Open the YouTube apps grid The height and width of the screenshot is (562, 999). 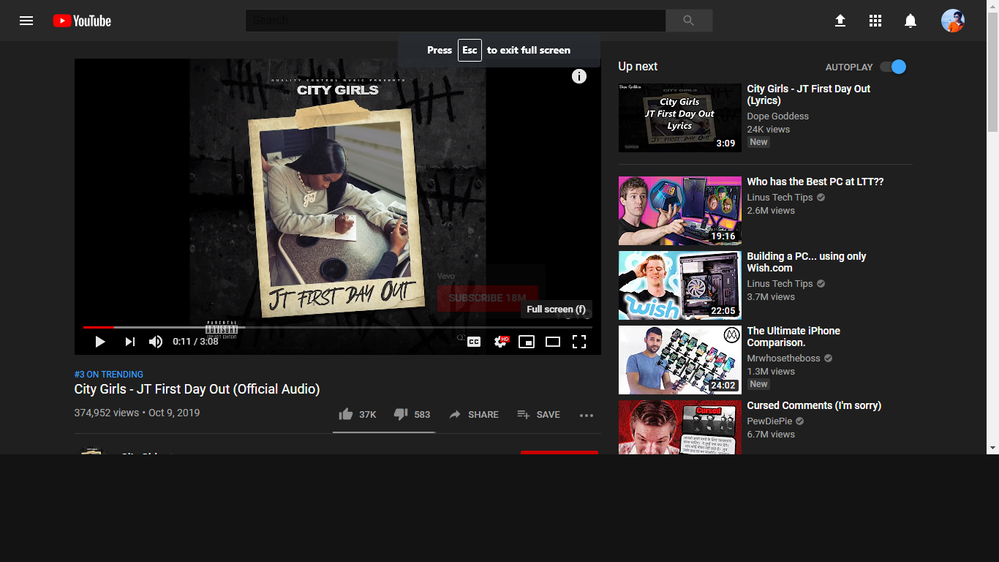[875, 21]
